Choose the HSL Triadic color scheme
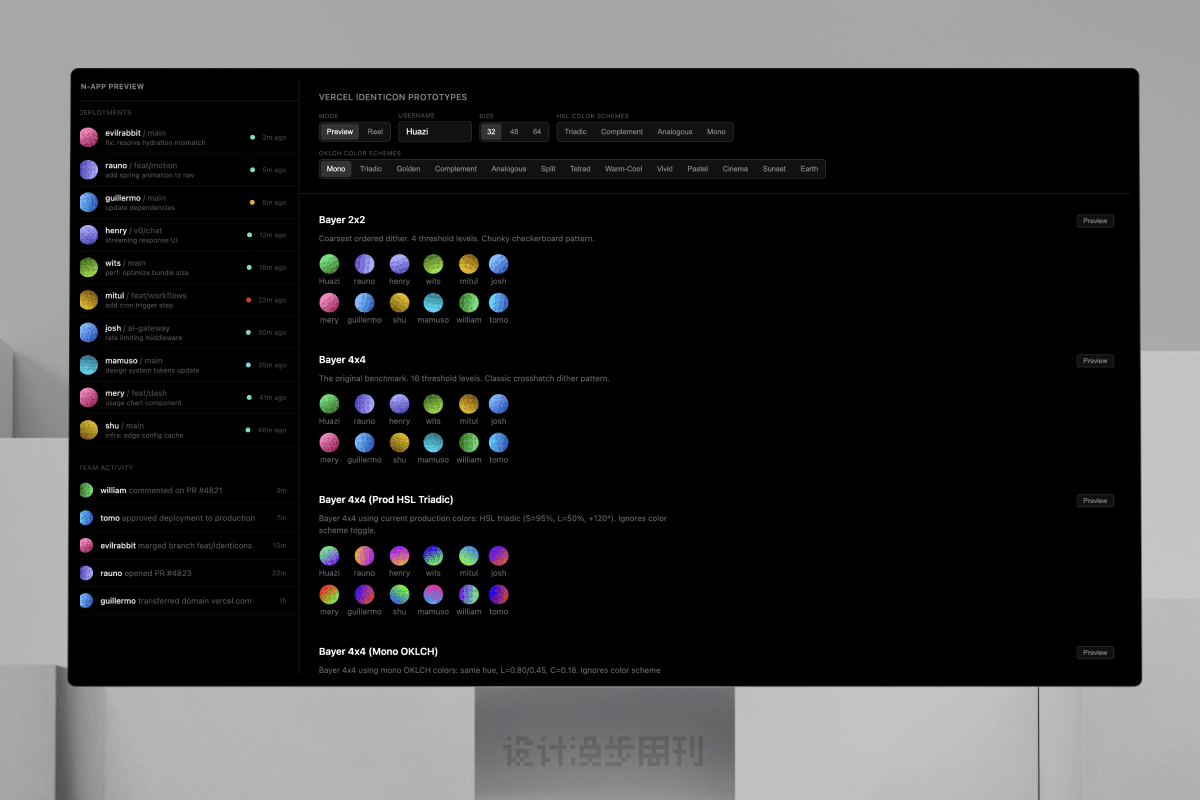1200x800 pixels. [576, 132]
